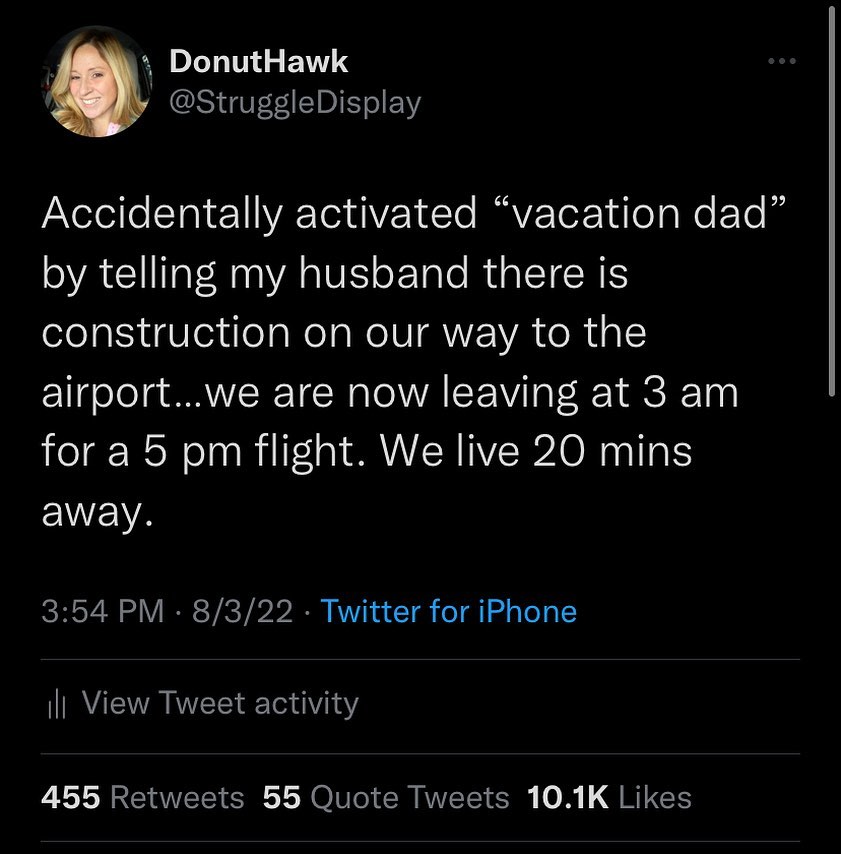Click the Tweet activity bar chart icon

pos(55,704)
